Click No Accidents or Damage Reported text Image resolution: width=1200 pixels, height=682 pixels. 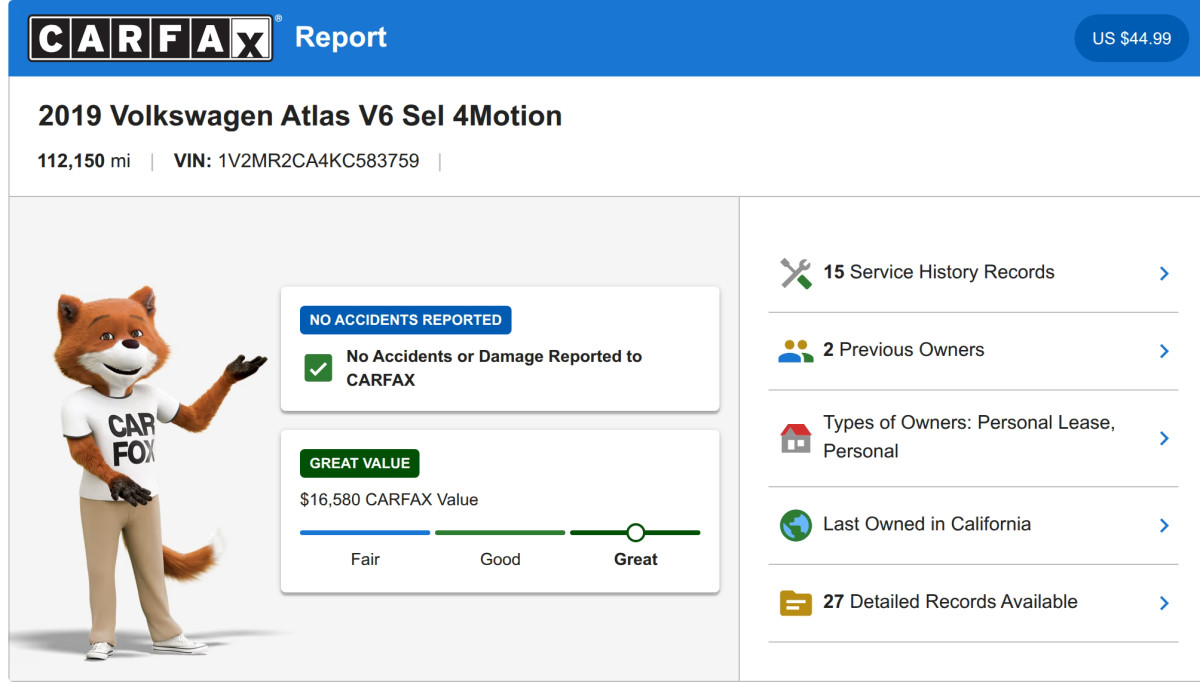[494, 368]
